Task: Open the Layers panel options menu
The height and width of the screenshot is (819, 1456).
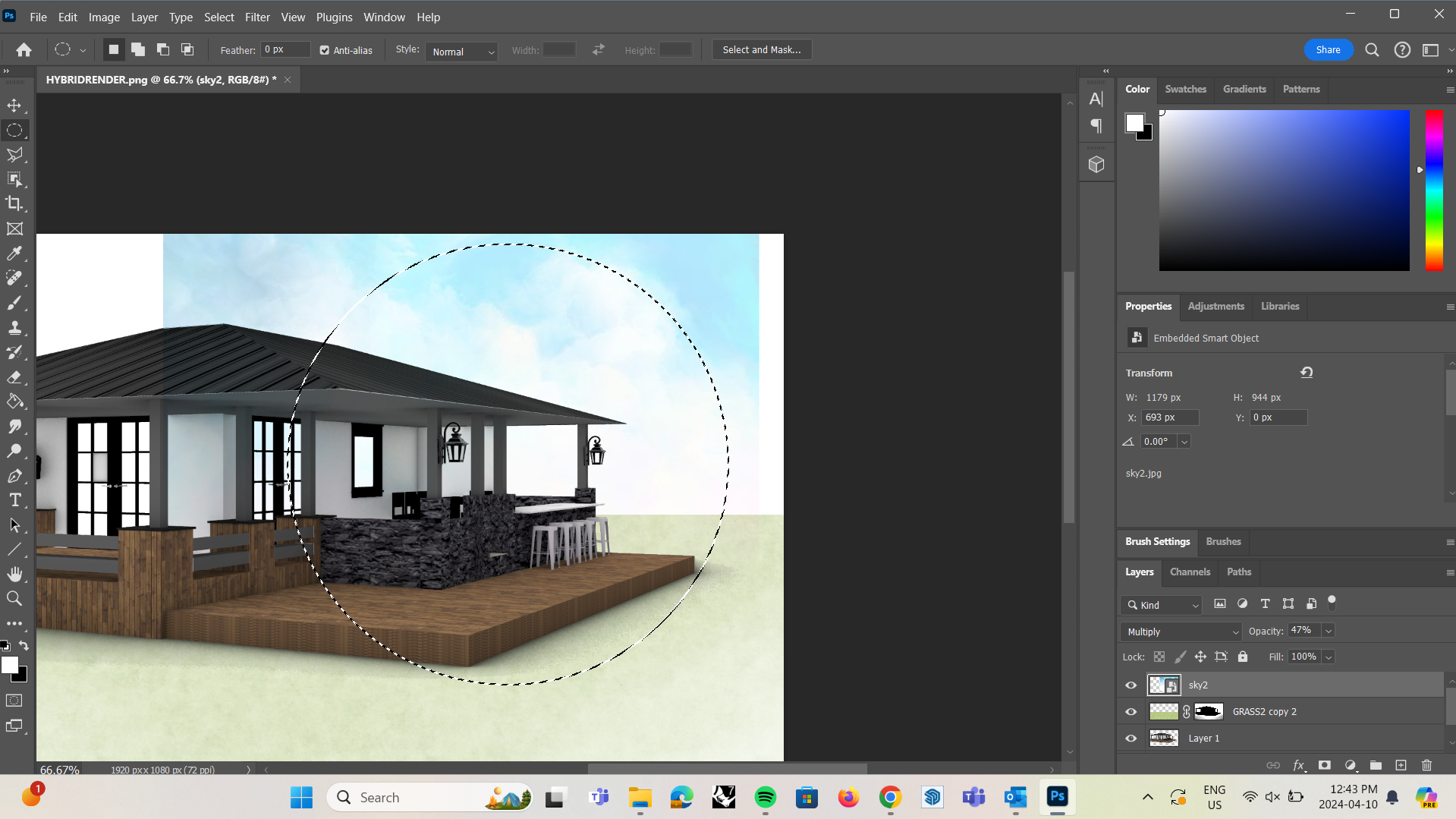Action: (x=1450, y=572)
